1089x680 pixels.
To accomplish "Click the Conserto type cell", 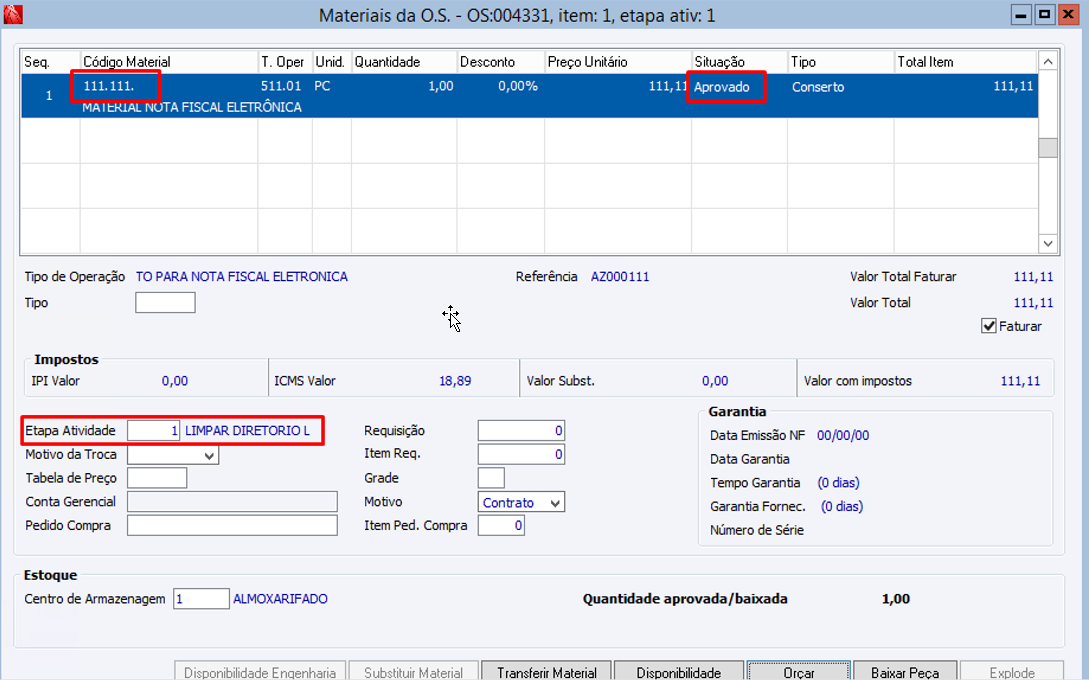I will [x=818, y=88].
